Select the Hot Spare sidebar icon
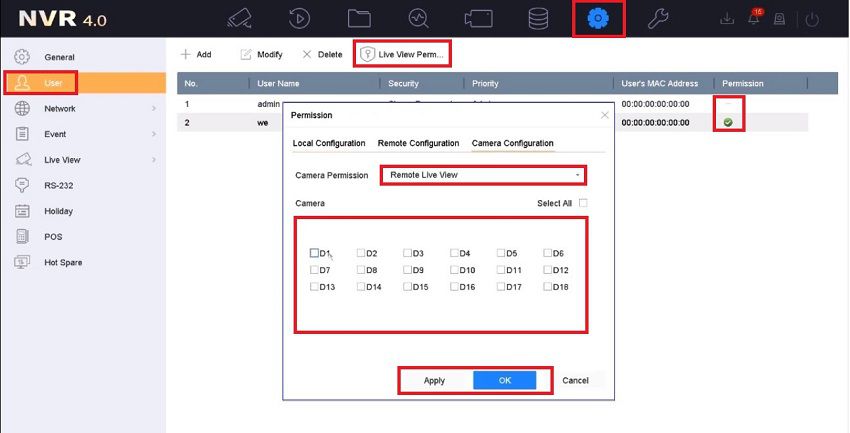This screenshot has height=433, width=850. click(x=22, y=262)
